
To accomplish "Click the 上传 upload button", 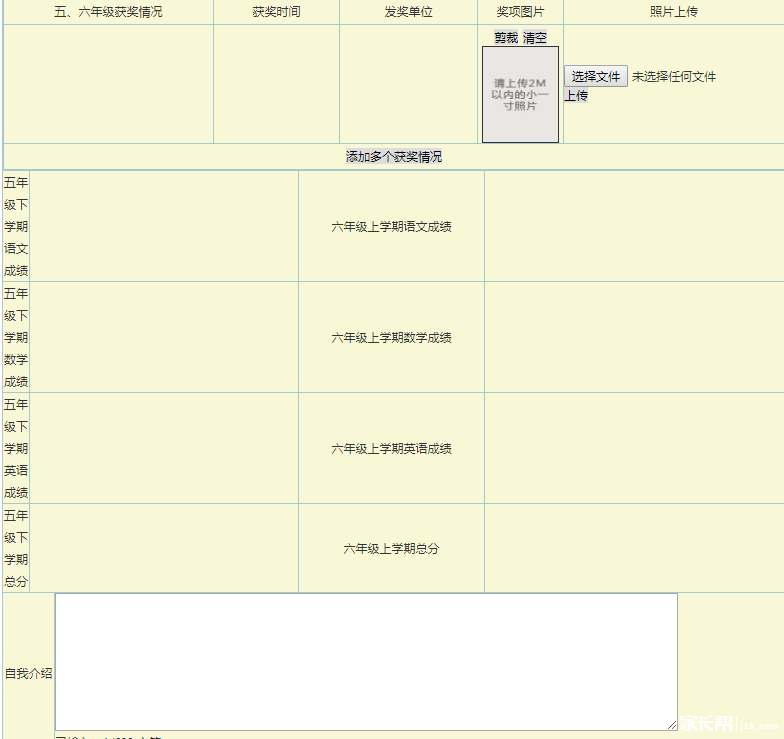I will tap(576, 96).
